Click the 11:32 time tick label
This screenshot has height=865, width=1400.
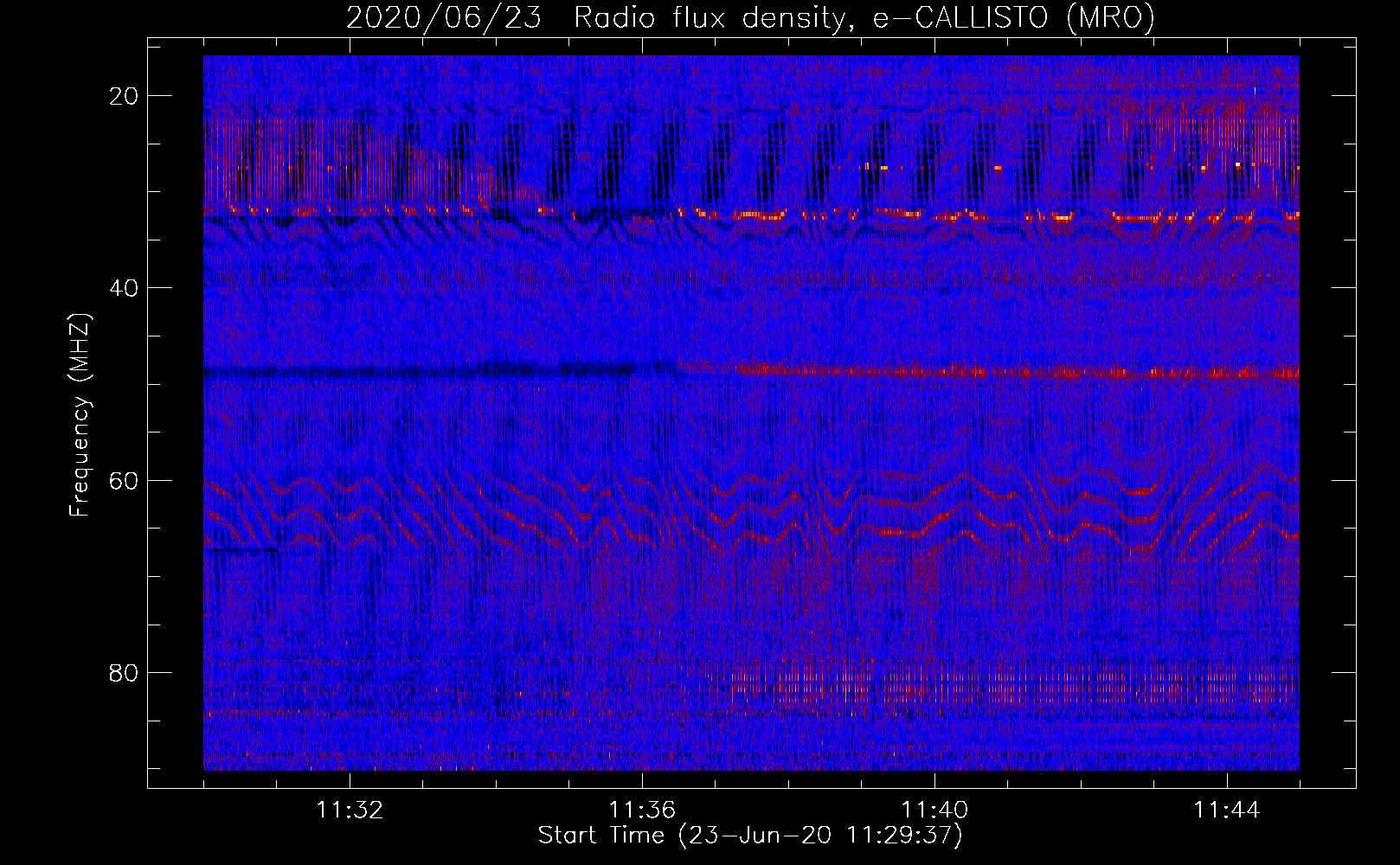[350, 811]
